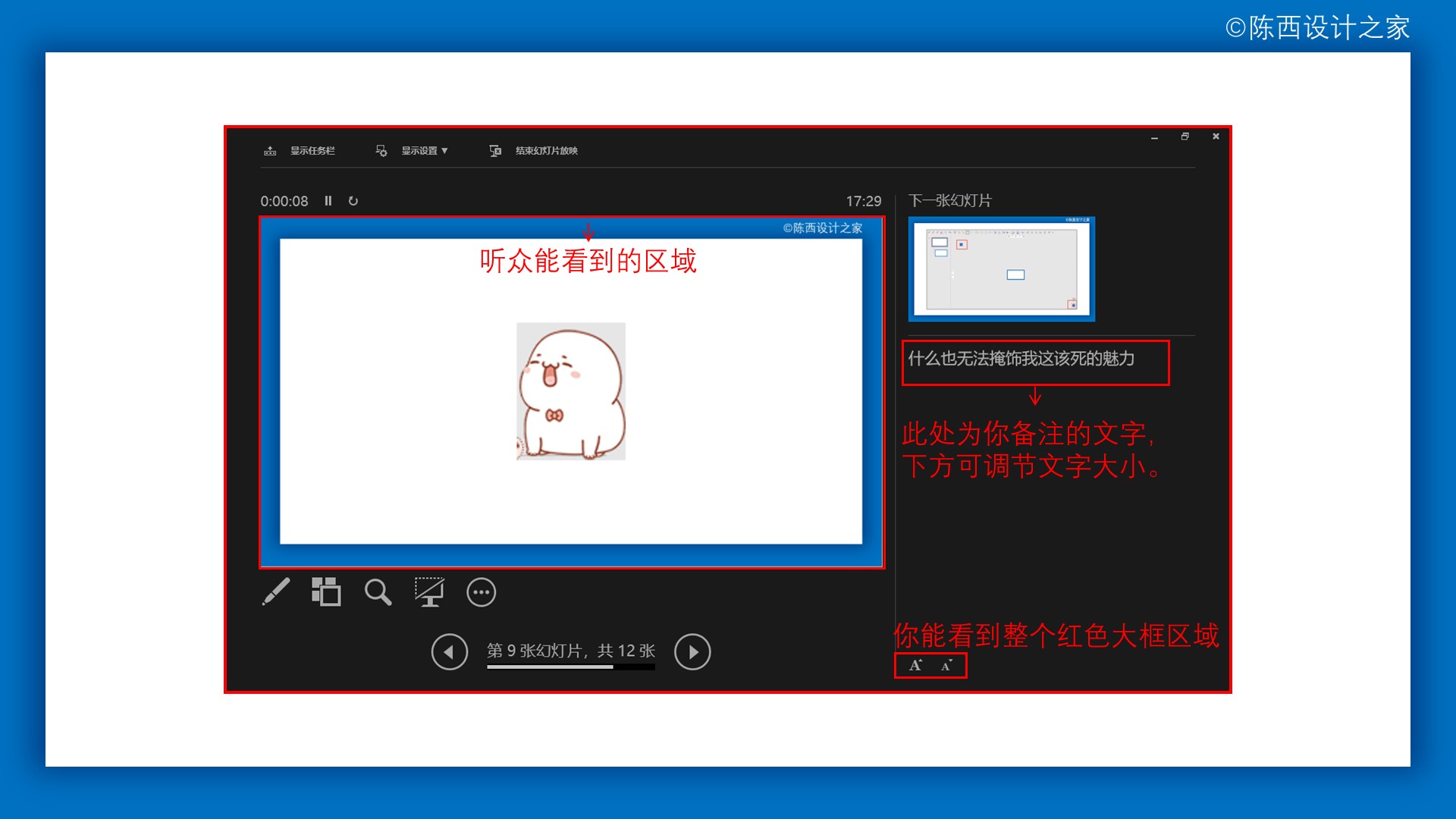Select the pen and laser pointer tool
This screenshot has height=819, width=1456.
(x=276, y=592)
